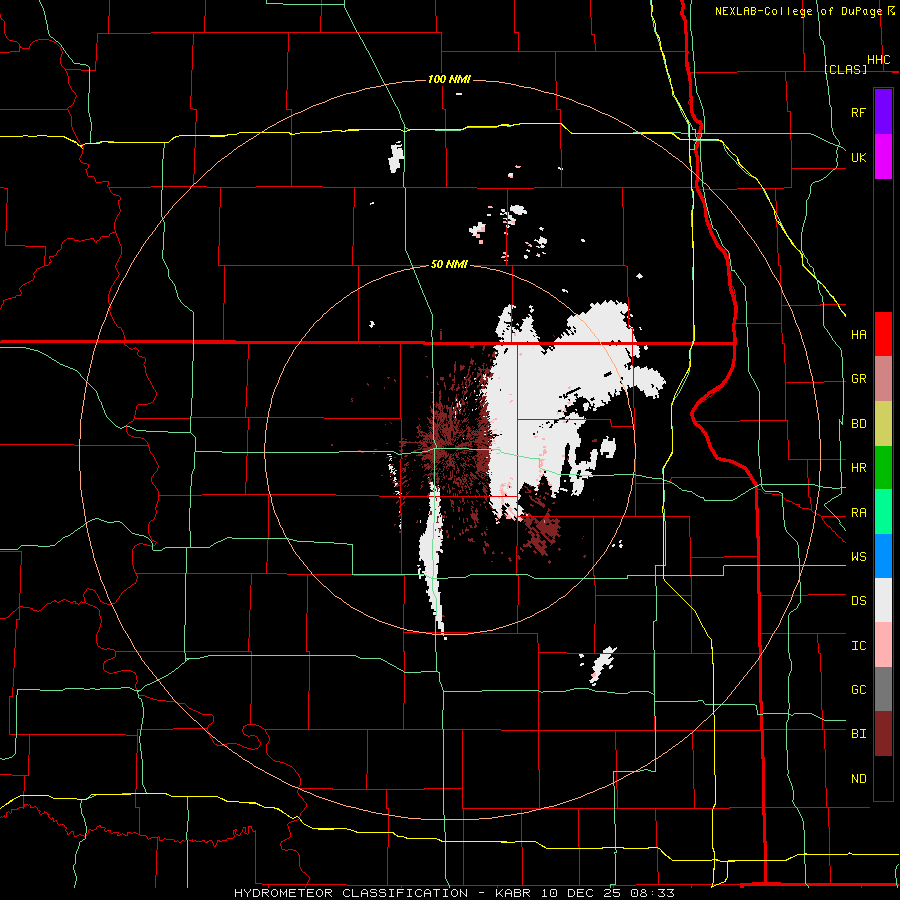900x900 pixels.
Task: Select the BD yellow-olive legend swatch
Action: tap(883, 423)
